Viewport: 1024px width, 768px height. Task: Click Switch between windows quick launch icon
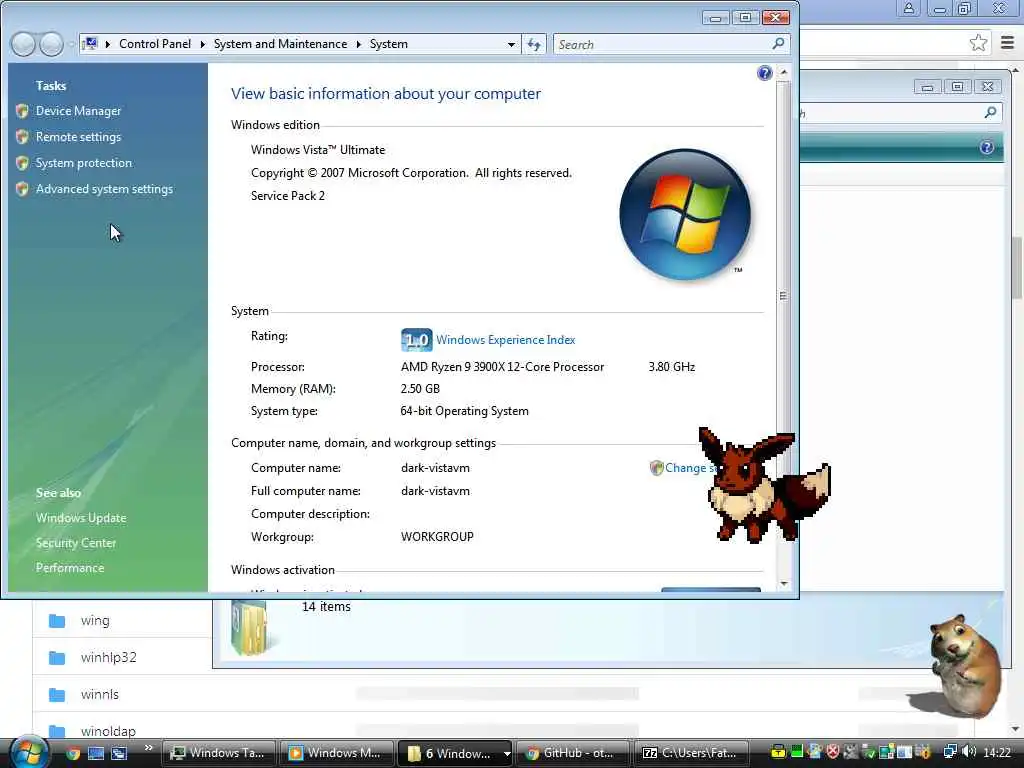pos(118,754)
